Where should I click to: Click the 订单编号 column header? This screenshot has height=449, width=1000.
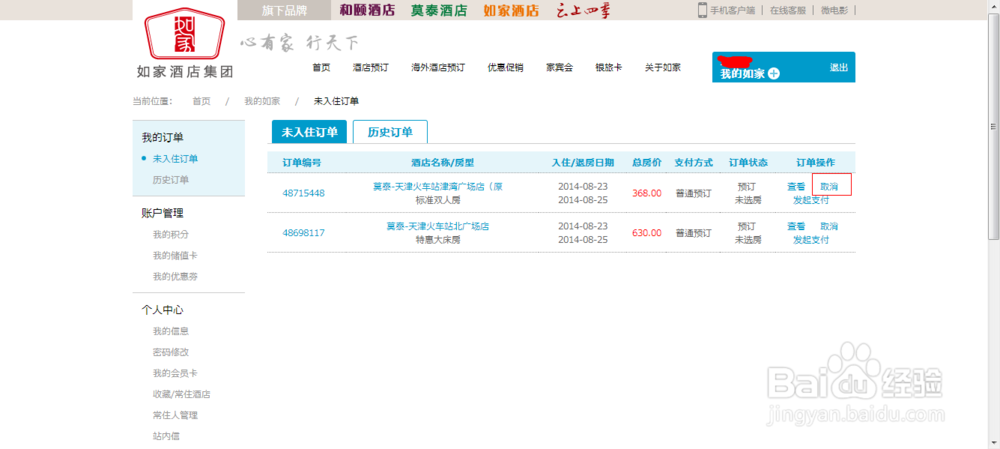(x=302, y=162)
